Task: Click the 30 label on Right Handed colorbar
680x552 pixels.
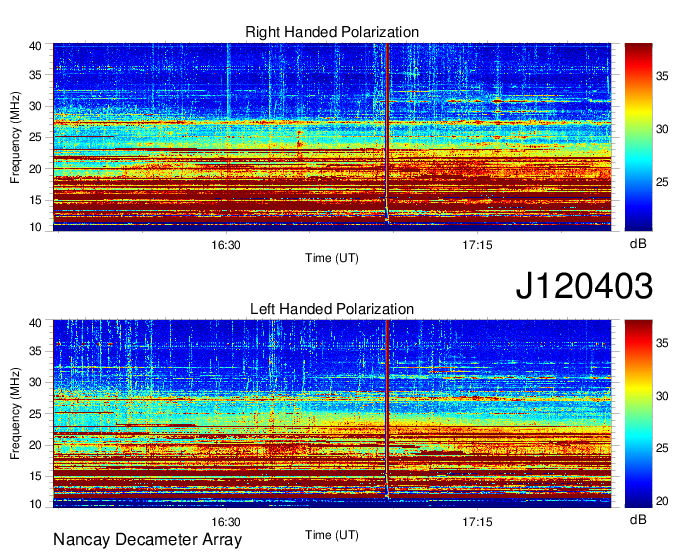Action: pos(662,129)
